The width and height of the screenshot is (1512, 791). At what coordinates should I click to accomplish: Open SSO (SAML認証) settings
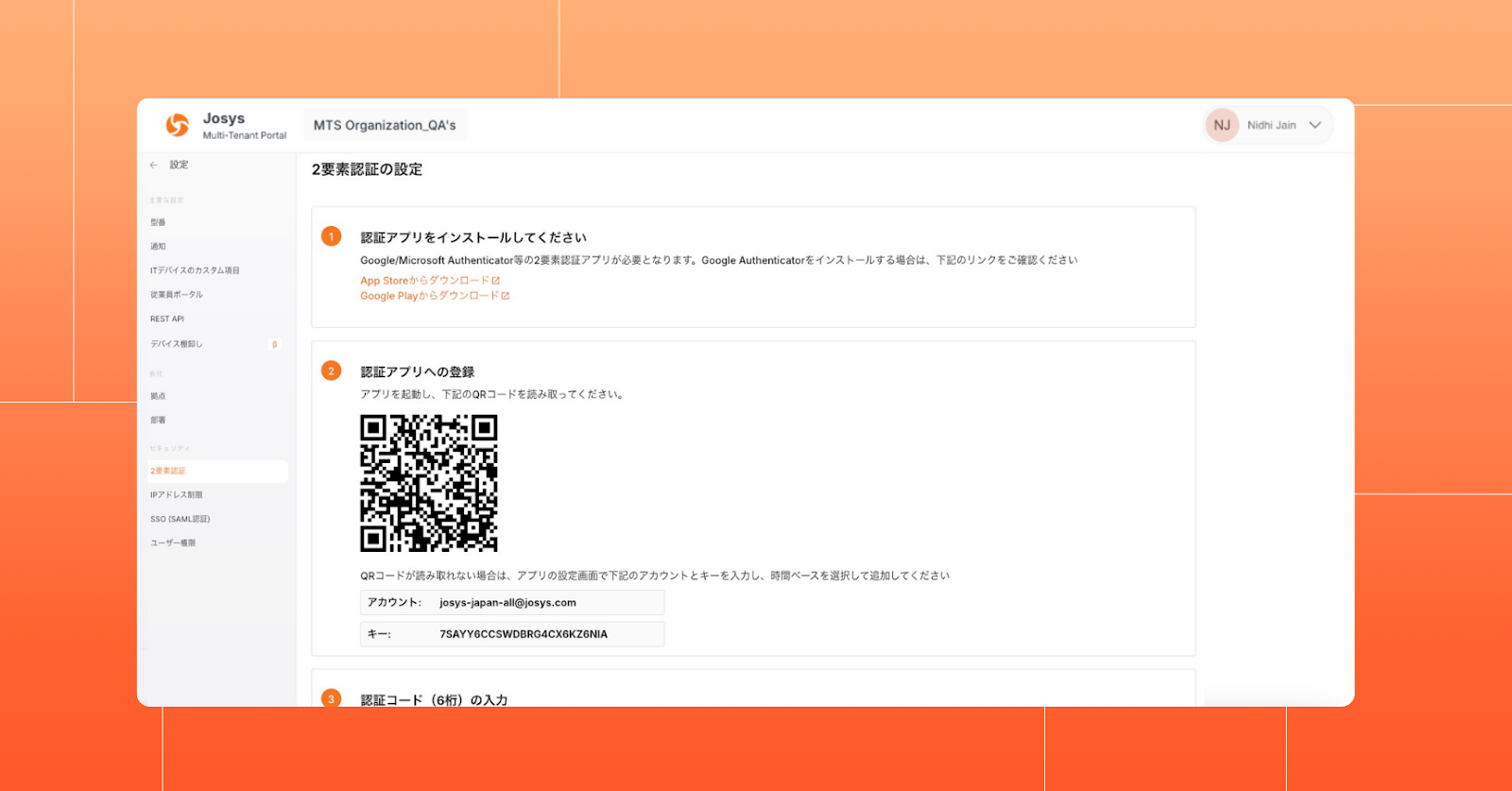180,520
